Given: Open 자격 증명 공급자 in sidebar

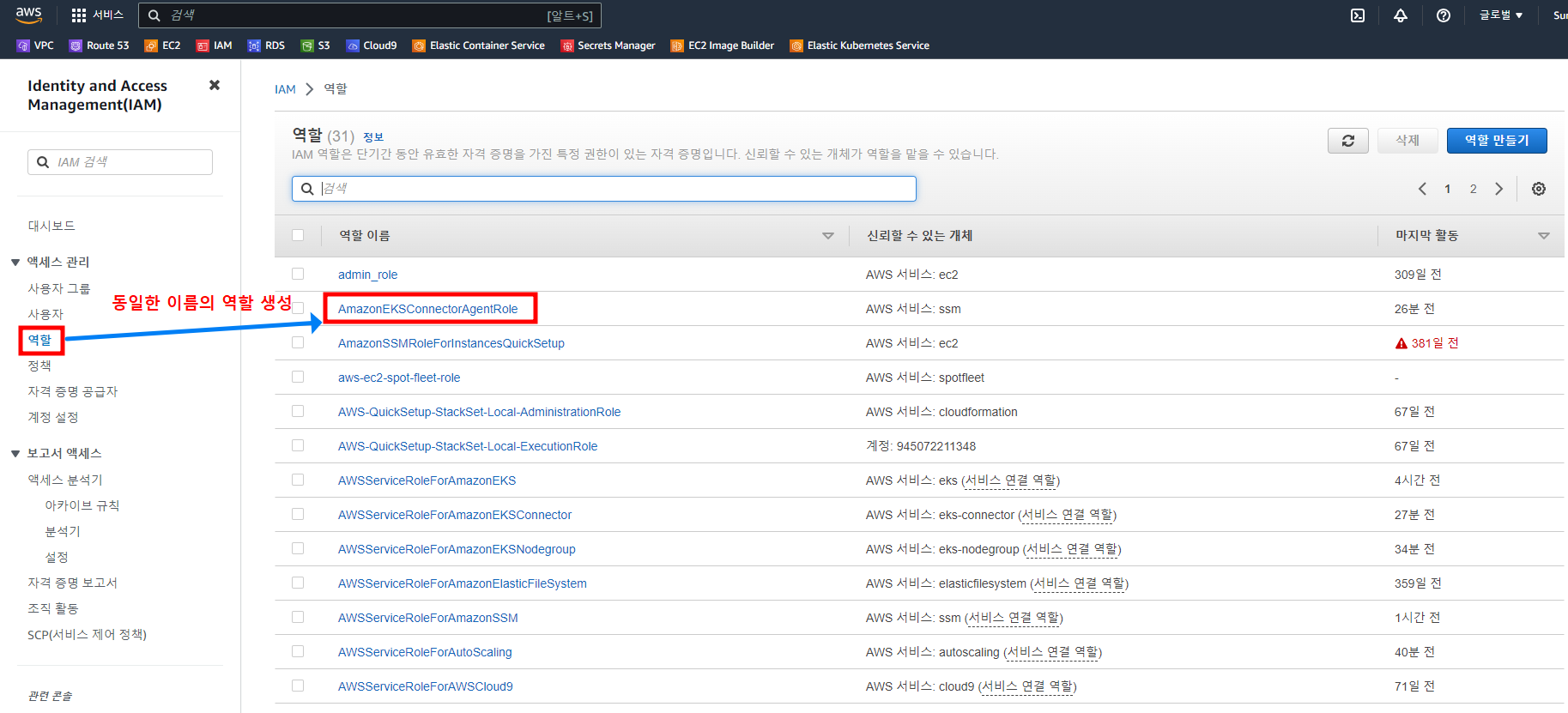Looking at the screenshot, I should click(73, 391).
